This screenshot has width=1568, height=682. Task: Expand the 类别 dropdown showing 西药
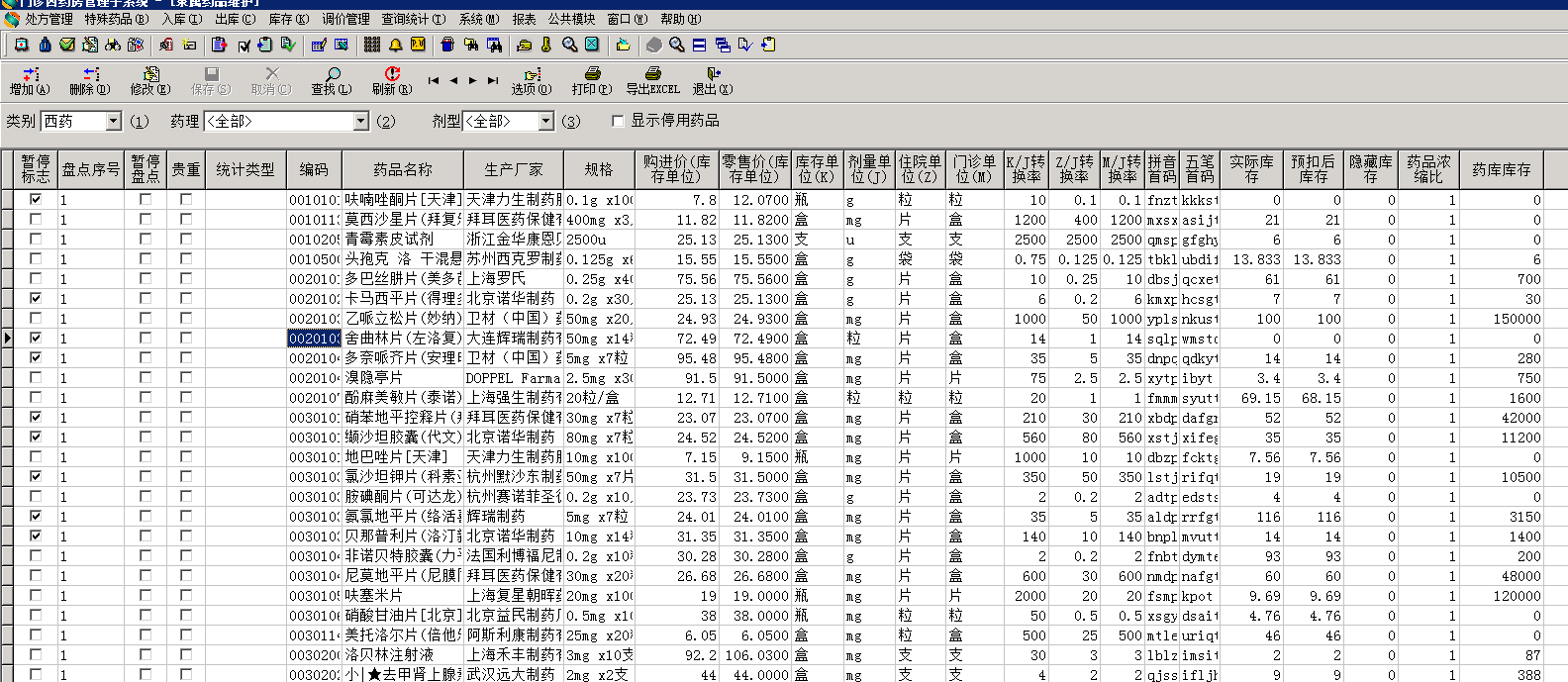113,121
